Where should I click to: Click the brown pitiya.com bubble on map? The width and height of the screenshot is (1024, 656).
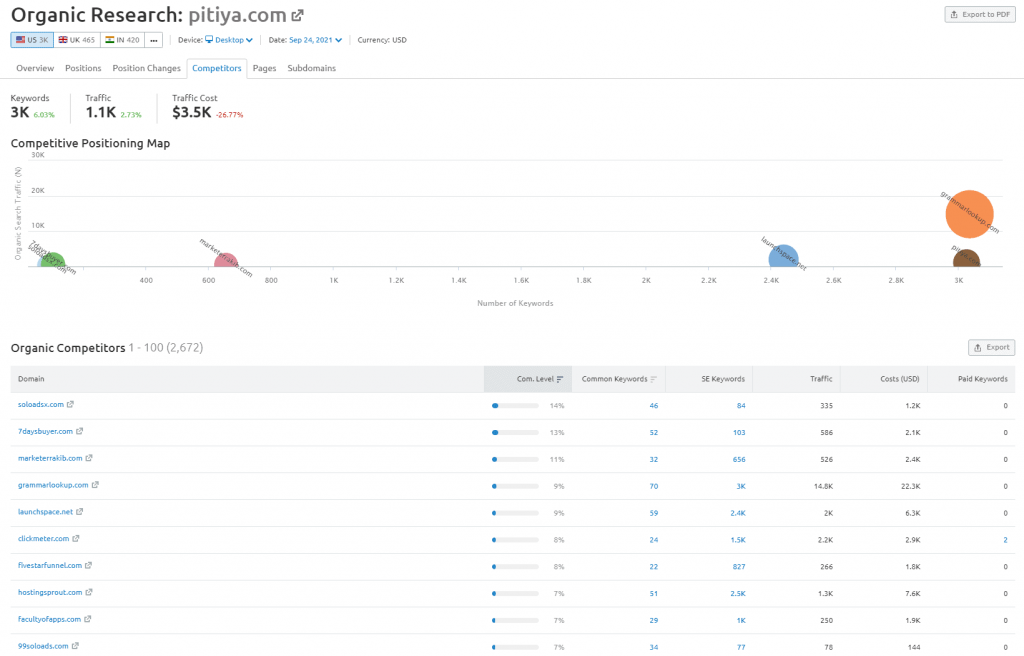967,259
